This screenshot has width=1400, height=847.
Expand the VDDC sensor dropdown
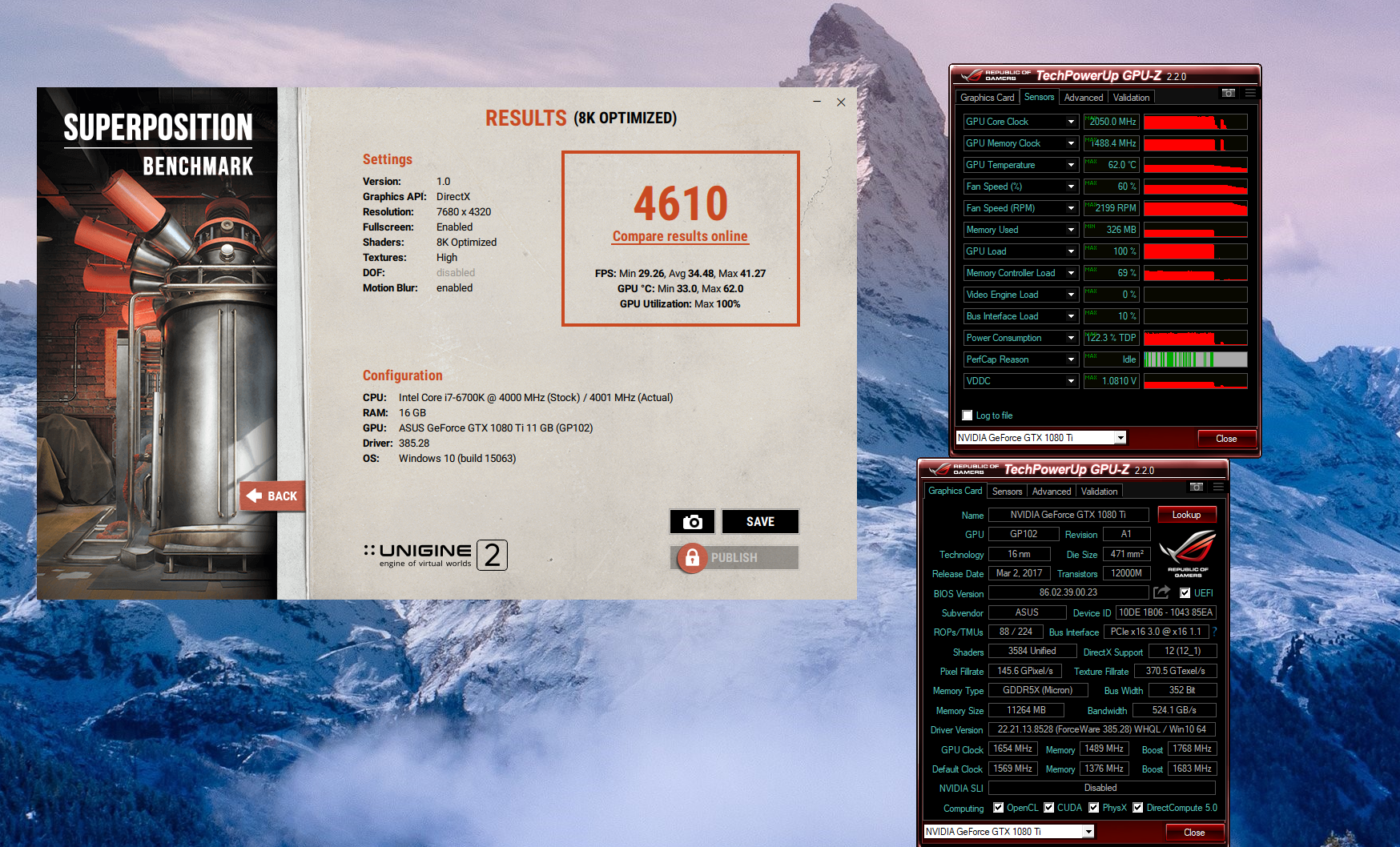1071,381
